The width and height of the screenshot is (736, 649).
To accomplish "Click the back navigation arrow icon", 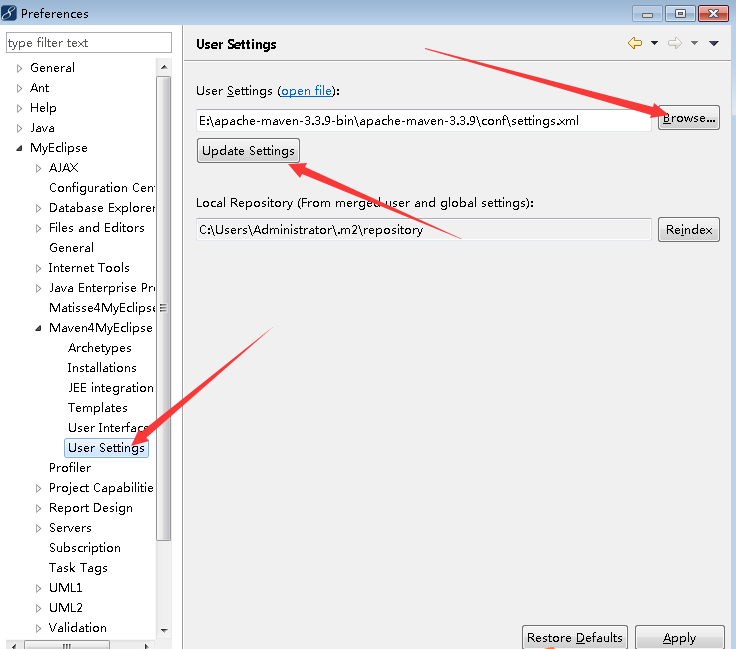I will coord(635,43).
